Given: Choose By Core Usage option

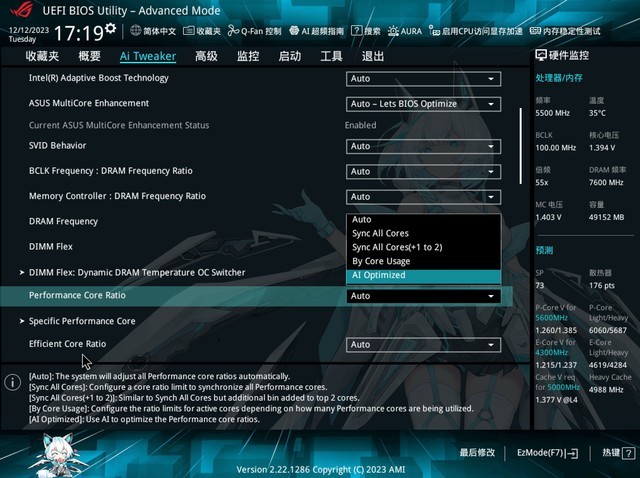Looking at the screenshot, I should point(423,261).
